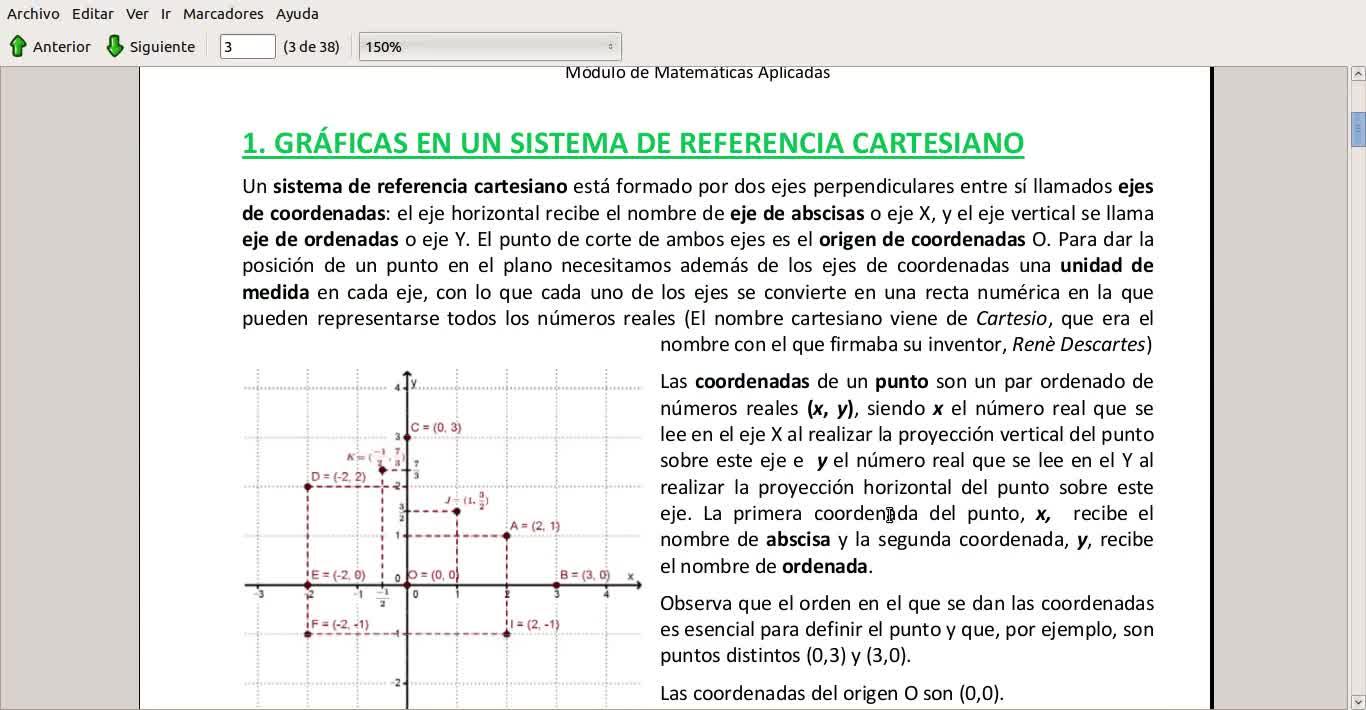
Task: Click the '(3 de 38)' page count text
Action: (x=311, y=47)
